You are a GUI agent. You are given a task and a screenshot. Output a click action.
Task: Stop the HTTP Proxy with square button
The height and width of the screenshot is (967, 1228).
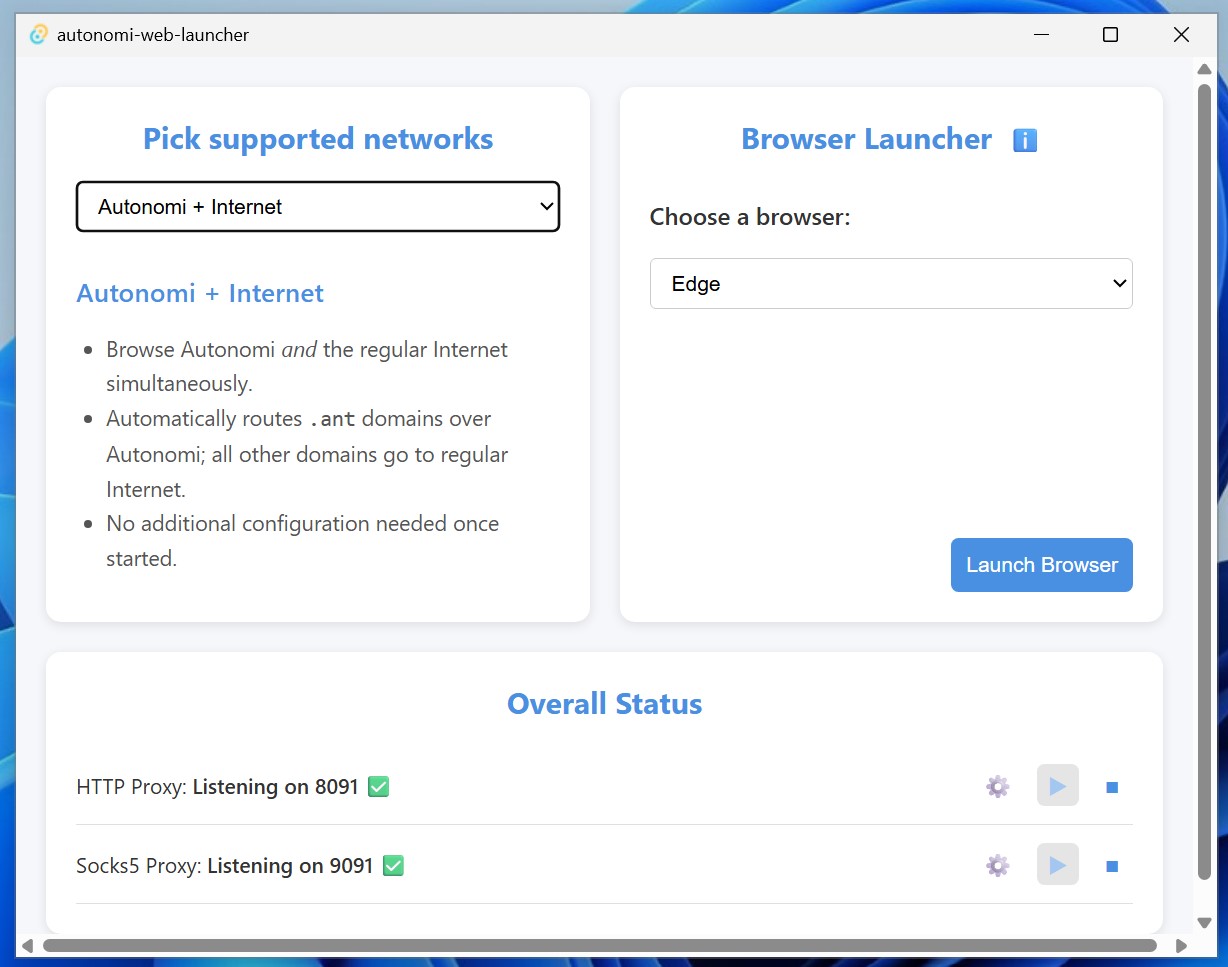coord(1112,787)
